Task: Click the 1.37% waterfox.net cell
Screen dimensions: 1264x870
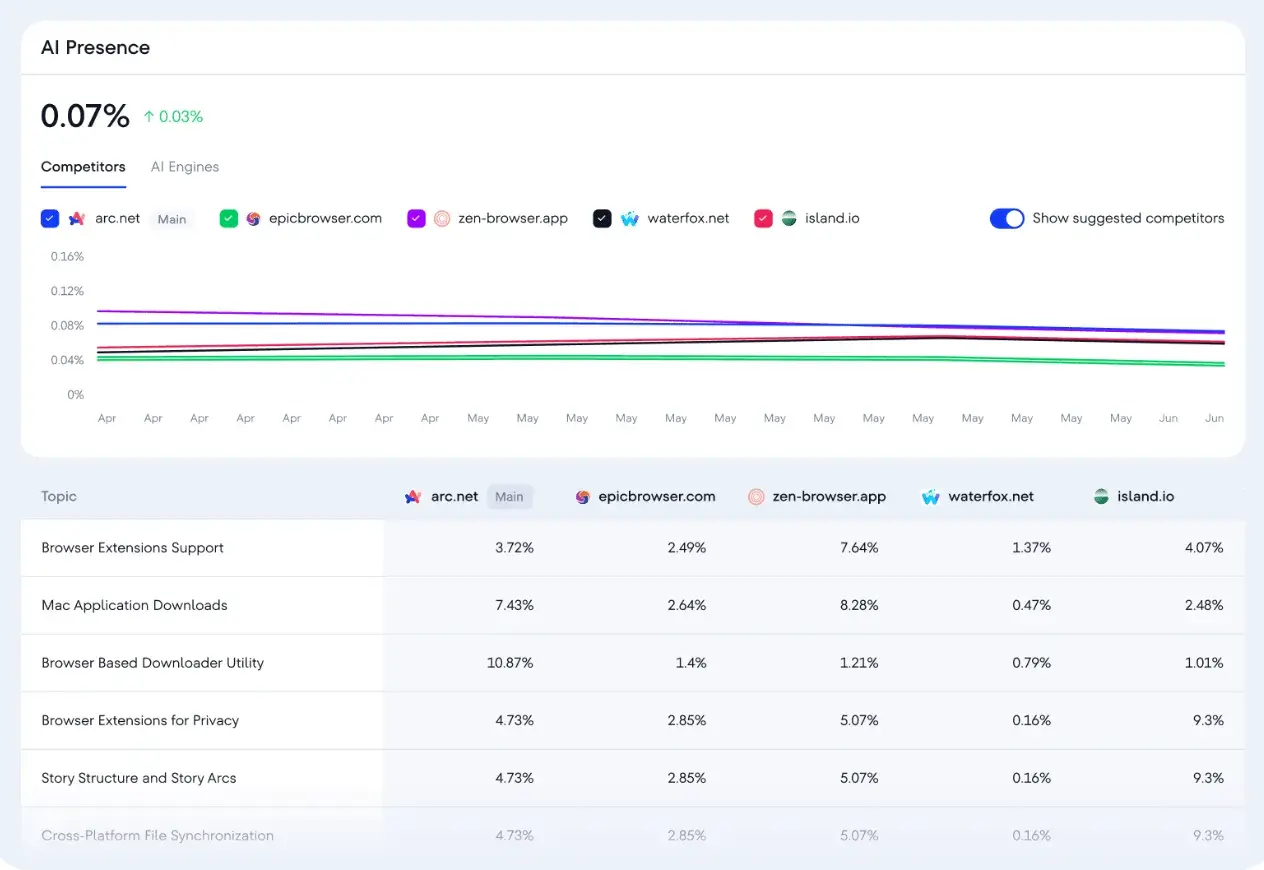Action: point(1032,548)
